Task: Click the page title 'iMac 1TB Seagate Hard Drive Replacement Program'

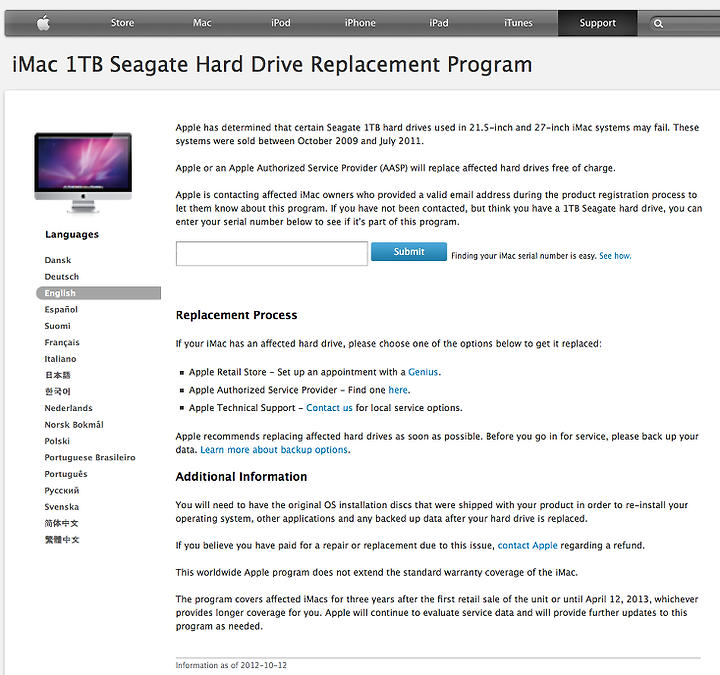Action: [272, 64]
